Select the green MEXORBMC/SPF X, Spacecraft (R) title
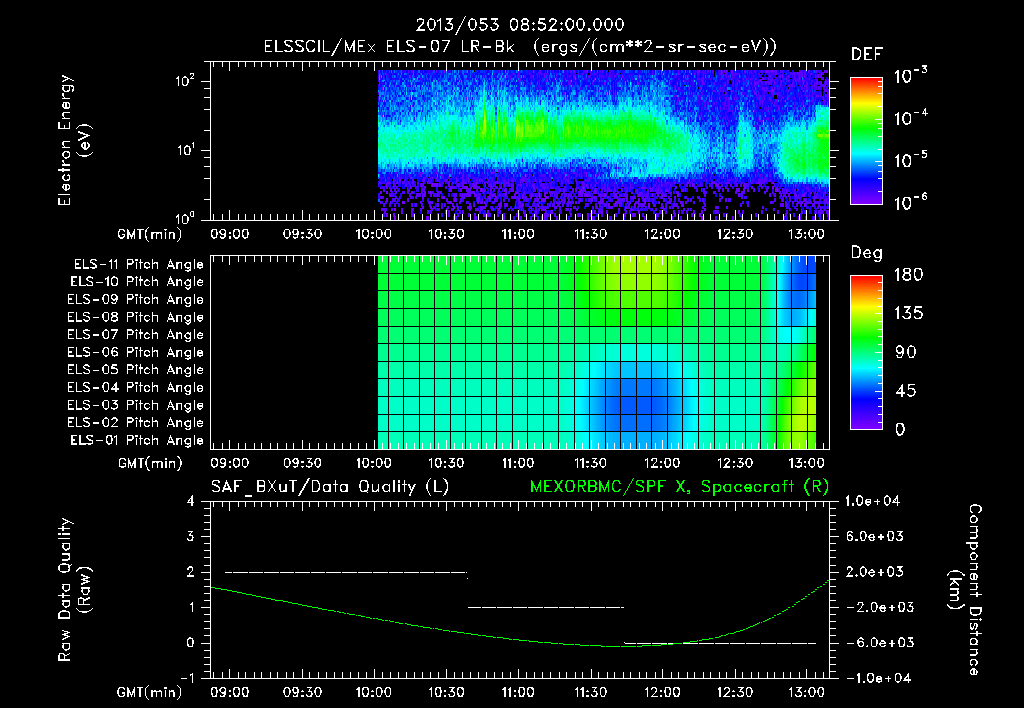Screen dimensions: 1024x708 tap(679, 487)
